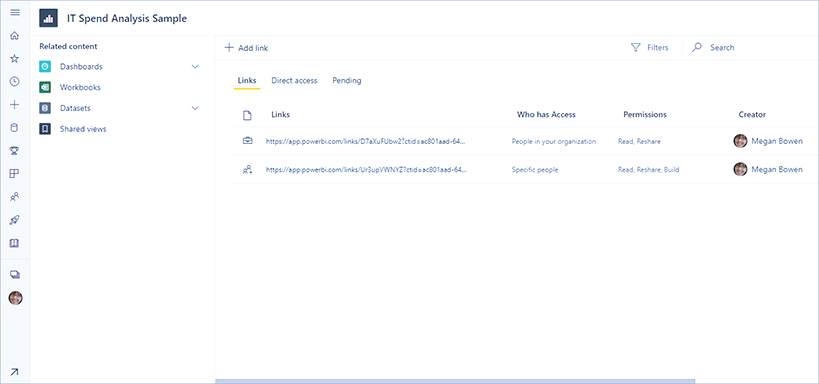Open Shared views in Related content
The width and height of the screenshot is (819, 384).
(83, 129)
